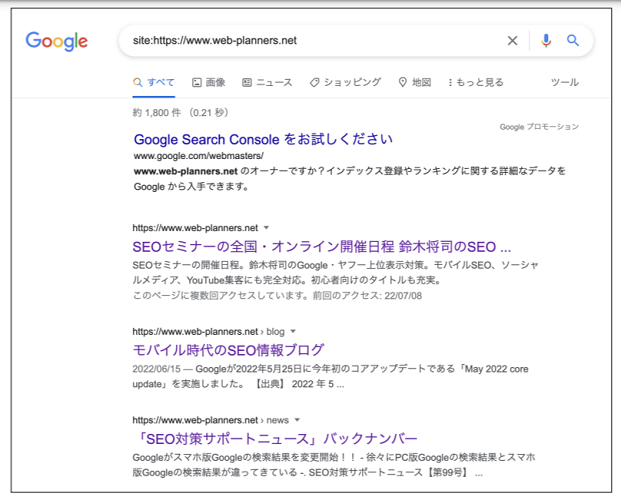
Task: Open the ショッピング tab
Action: coord(345,82)
